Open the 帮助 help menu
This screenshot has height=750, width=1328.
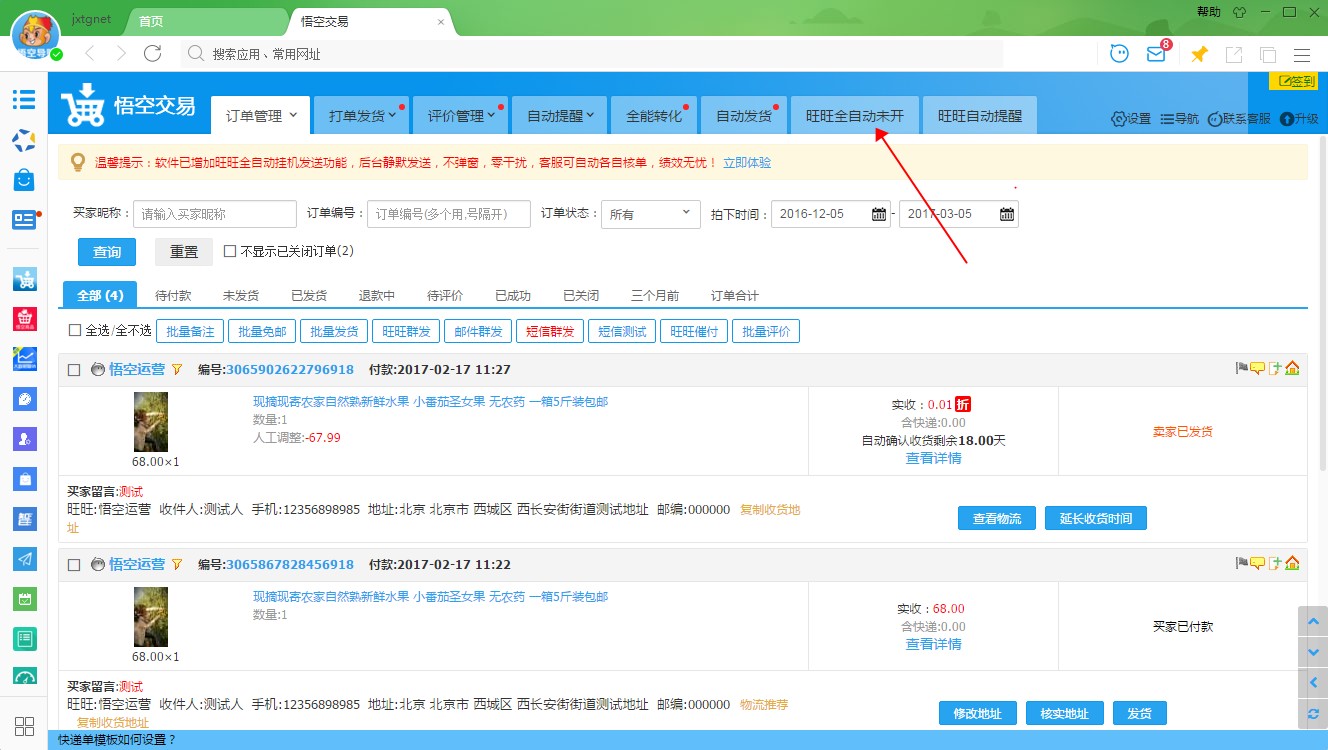(1208, 12)
